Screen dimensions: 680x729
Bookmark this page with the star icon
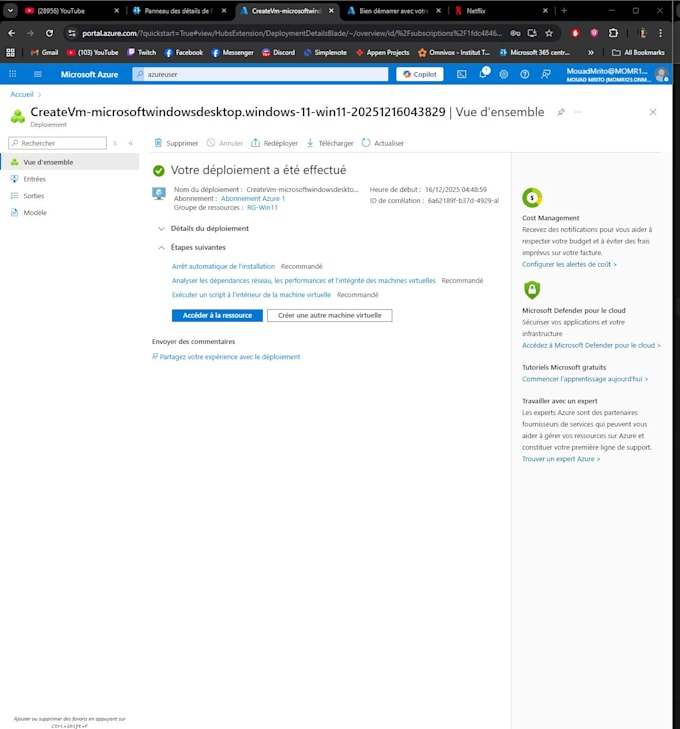[549, 33]
